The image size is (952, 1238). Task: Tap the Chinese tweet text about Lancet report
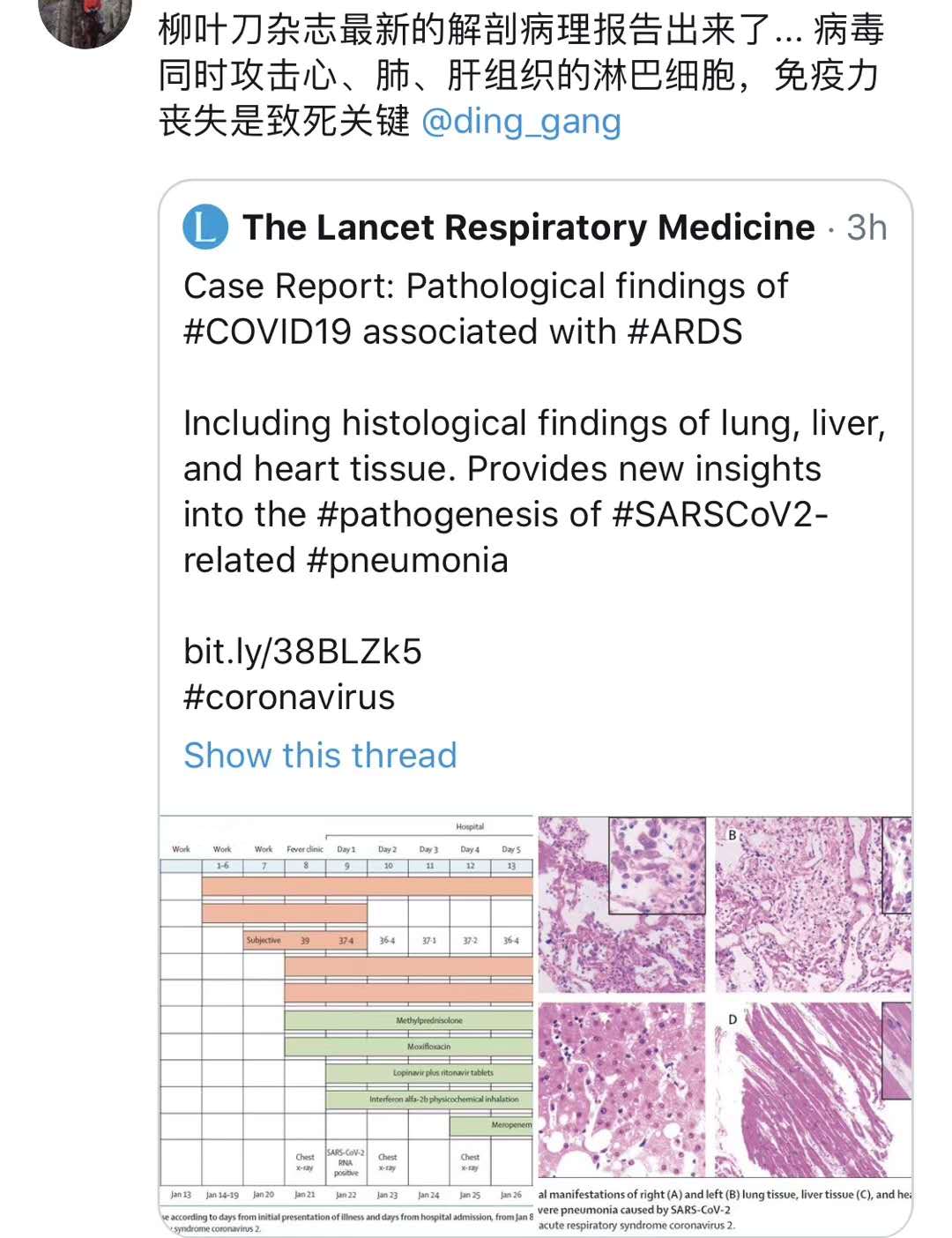(520, 76)
